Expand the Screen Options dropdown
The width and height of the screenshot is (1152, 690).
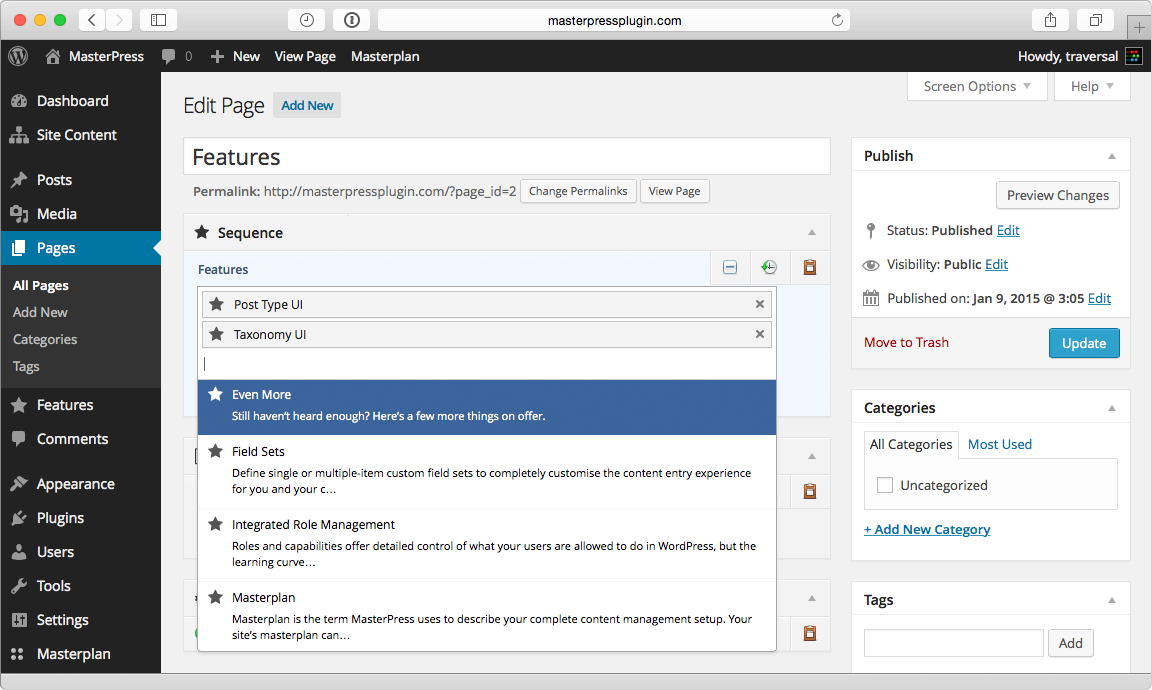pos(977,87)
